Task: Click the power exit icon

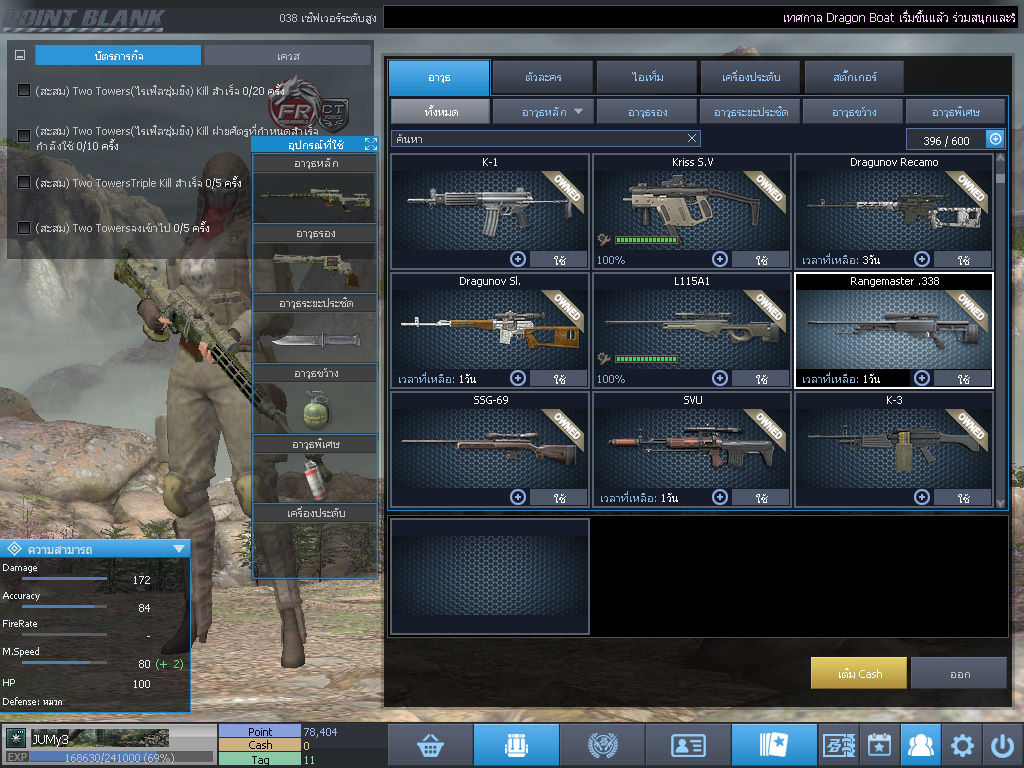Action: [1002, 745]
